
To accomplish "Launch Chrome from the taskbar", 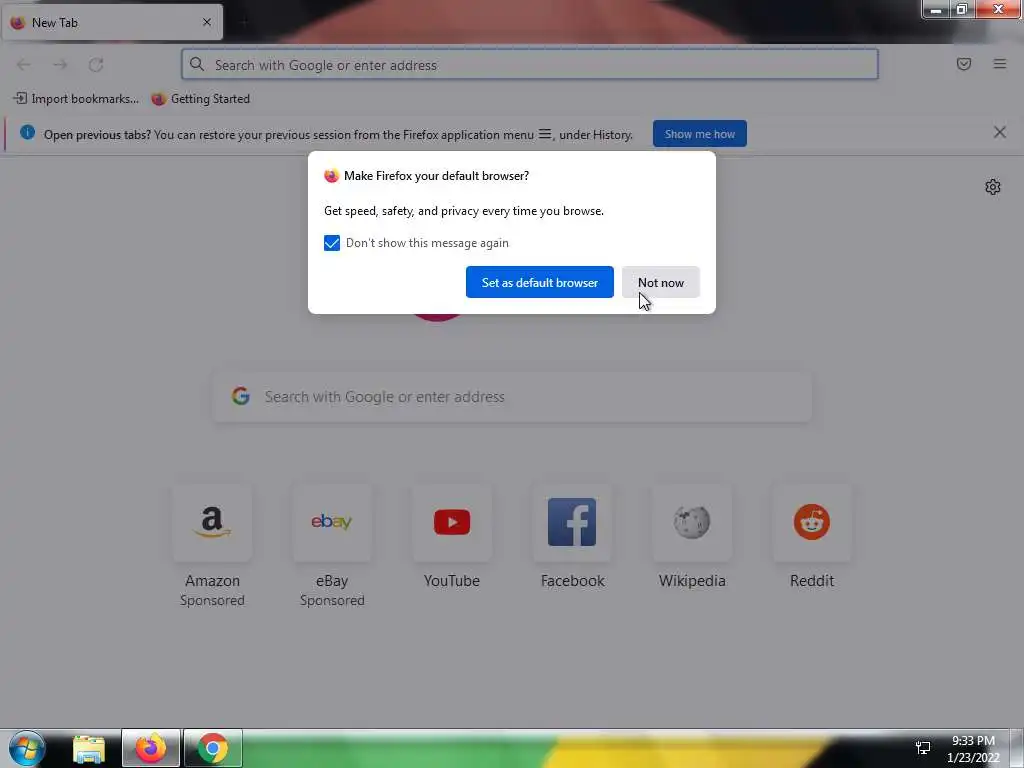I will (x=213, y=748).
